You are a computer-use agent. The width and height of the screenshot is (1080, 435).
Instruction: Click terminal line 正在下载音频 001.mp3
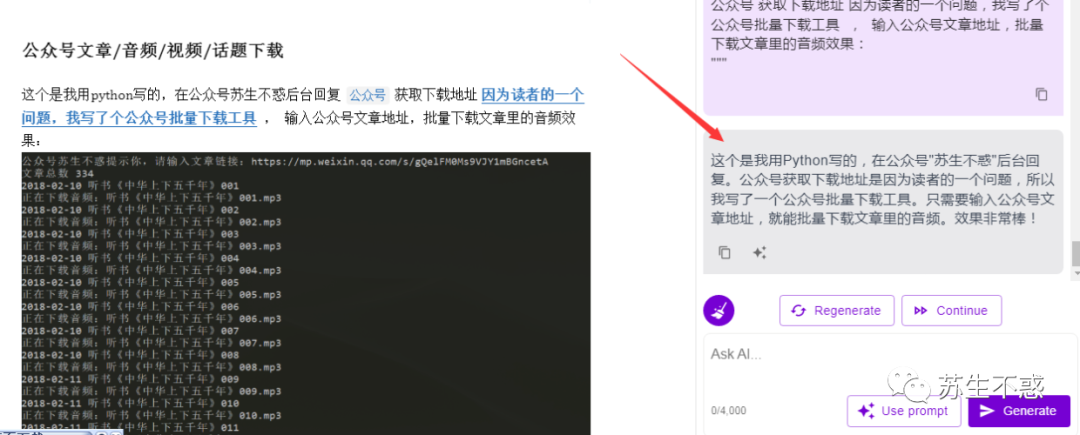coord(152,198)
